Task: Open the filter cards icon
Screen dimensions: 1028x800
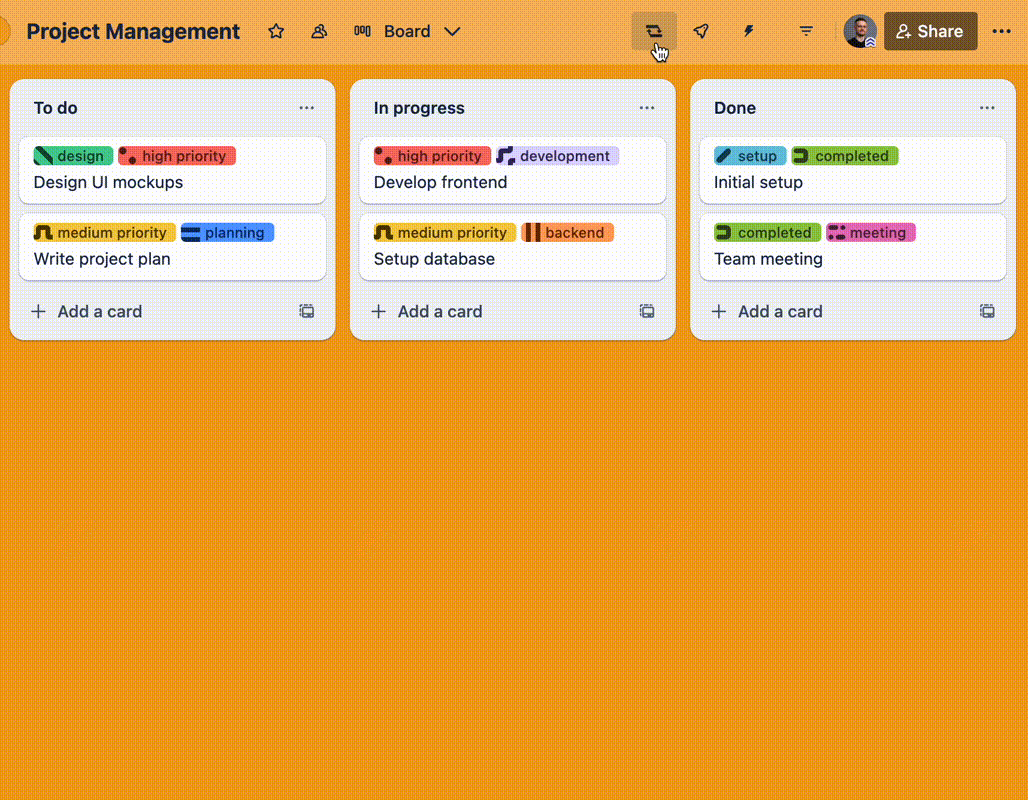Action: point(806,31)
